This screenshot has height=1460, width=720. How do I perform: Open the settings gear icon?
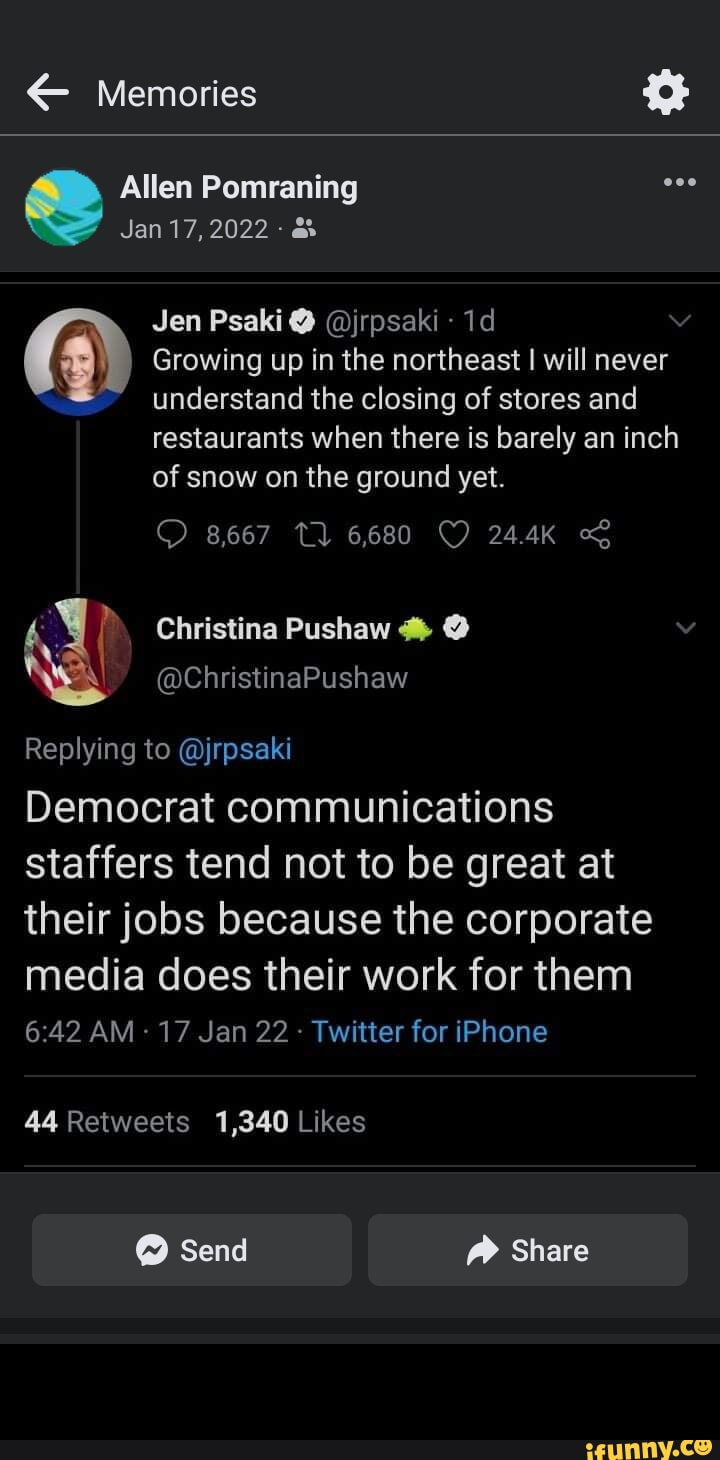666,92
